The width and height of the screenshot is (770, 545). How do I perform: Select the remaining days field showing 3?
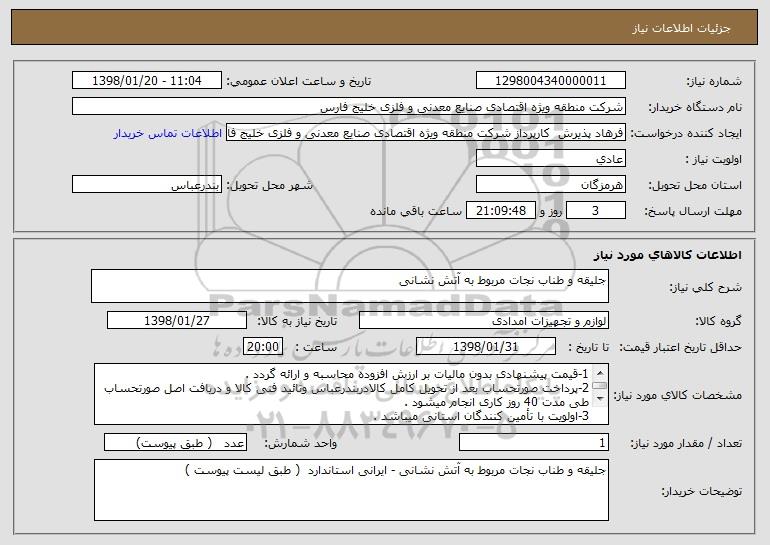pos(596,211)
